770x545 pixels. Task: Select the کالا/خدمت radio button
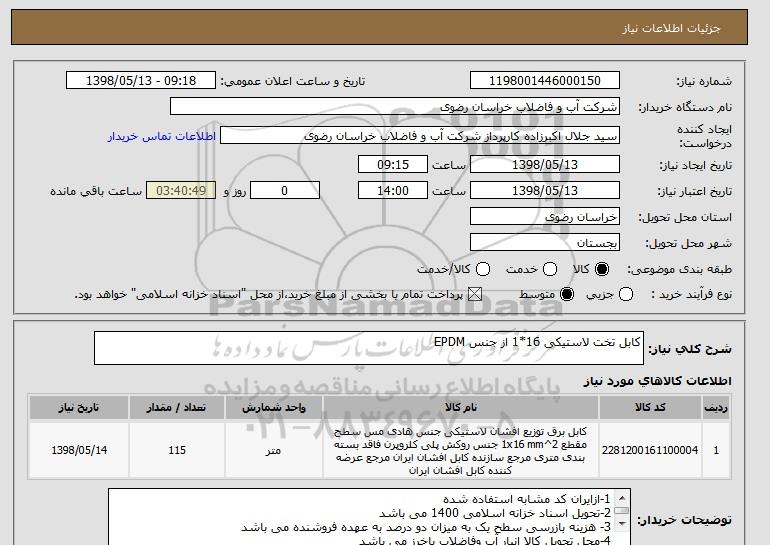click(483, 269)
